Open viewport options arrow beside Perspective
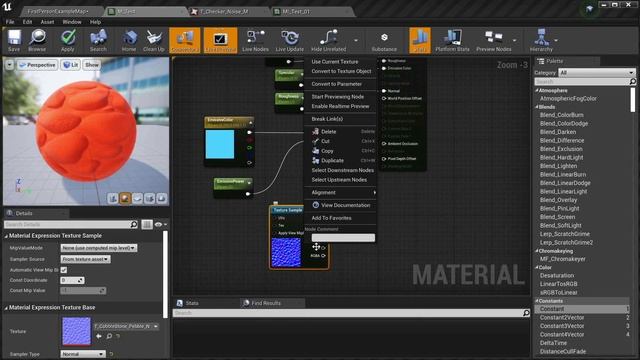The image size is (640, 360). pos(9,65)
